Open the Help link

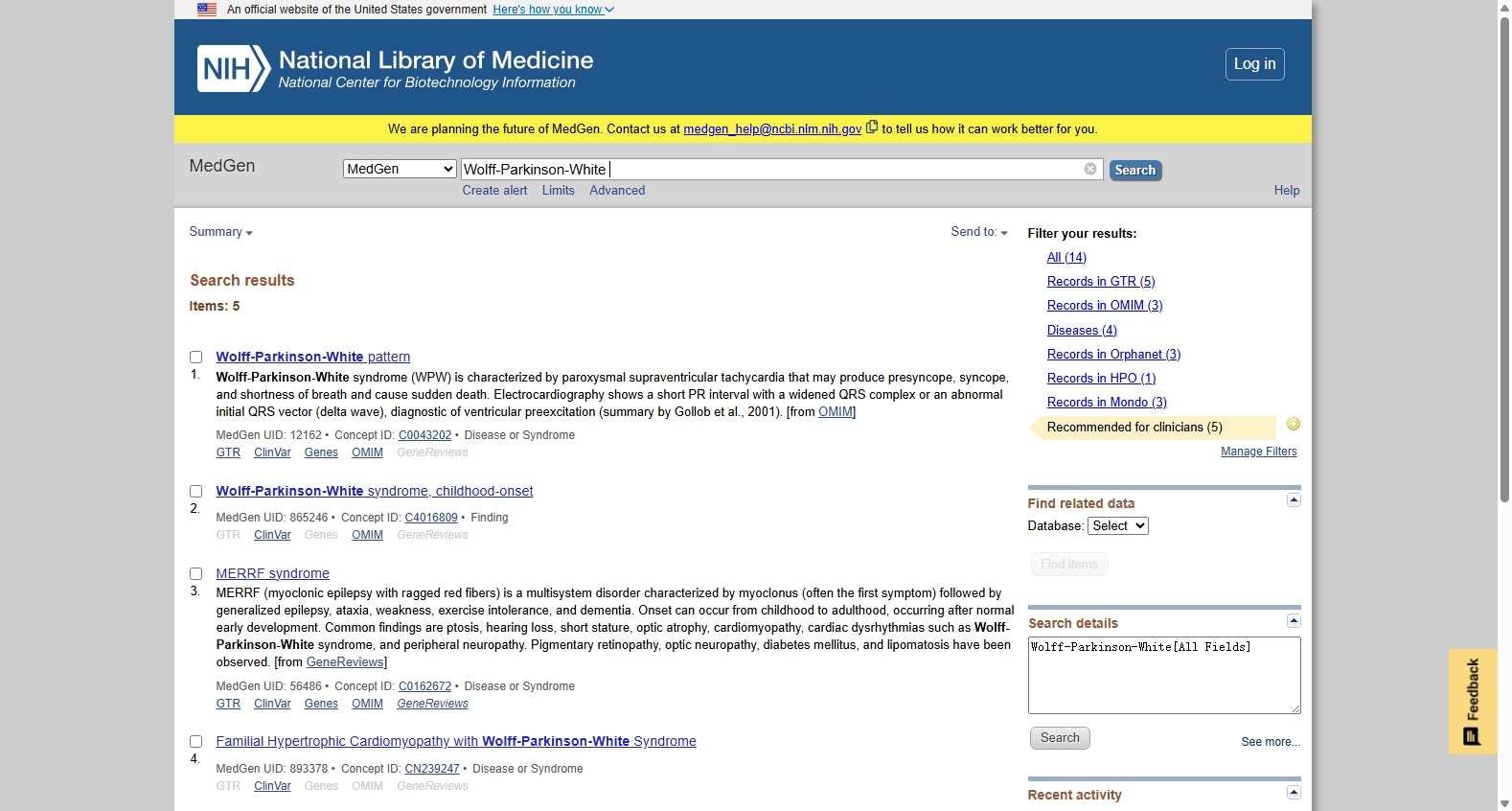(x=1287, y=191)
